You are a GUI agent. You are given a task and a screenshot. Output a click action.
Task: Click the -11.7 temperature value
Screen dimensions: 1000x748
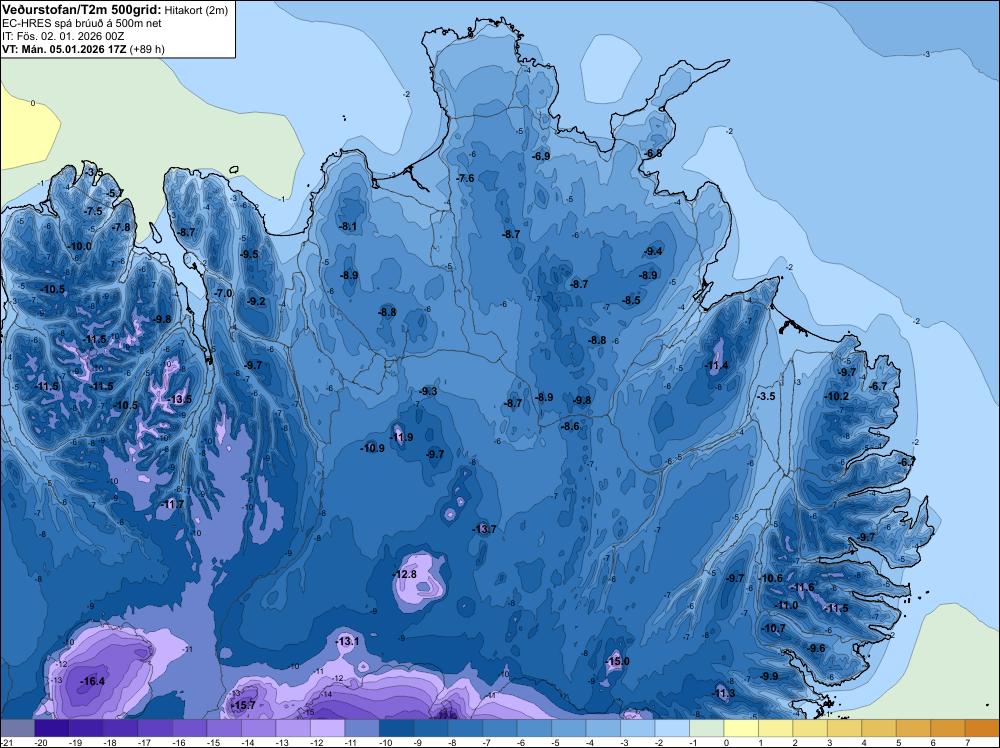[x=173, y=504]
